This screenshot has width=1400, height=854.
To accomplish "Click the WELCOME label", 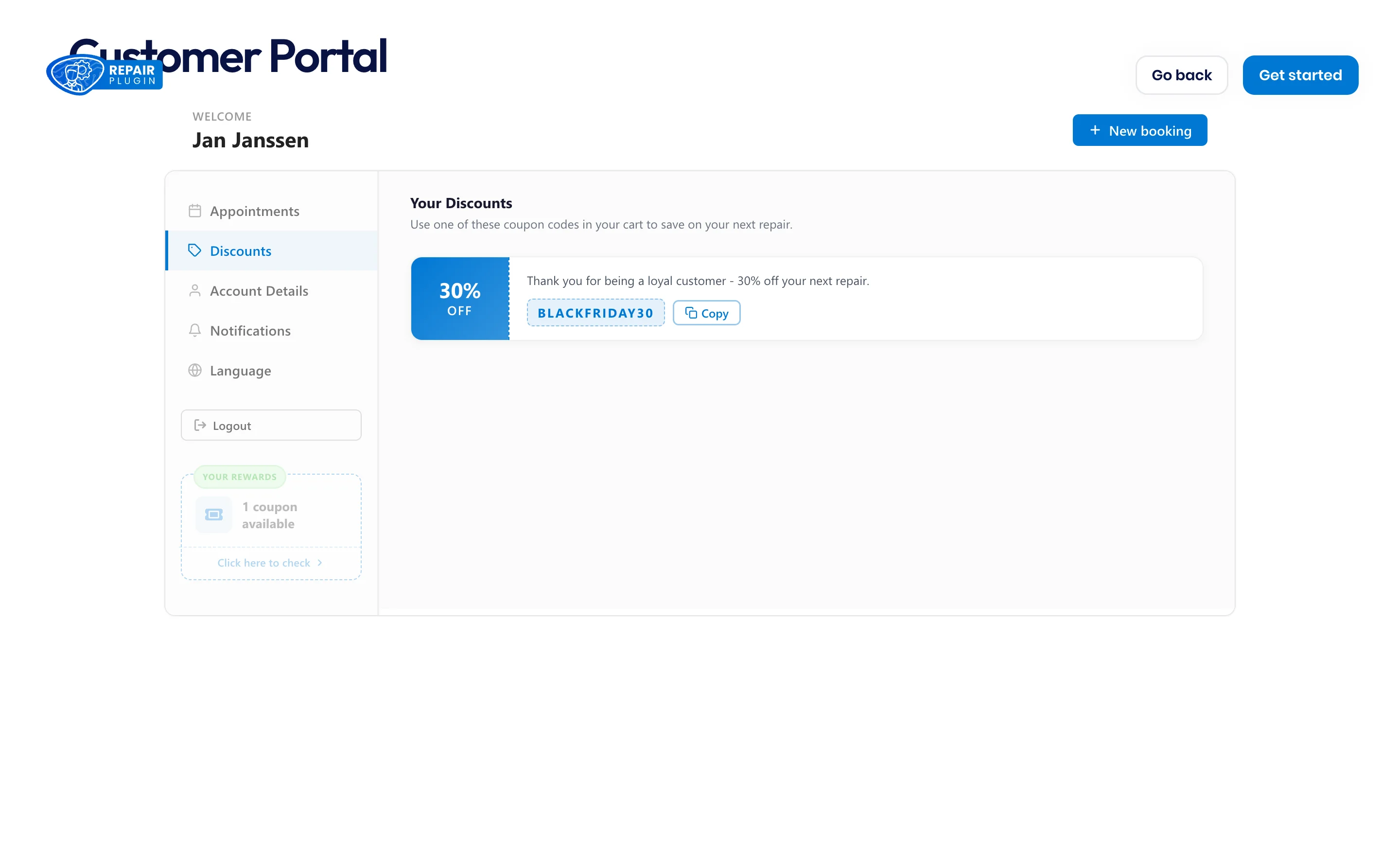I will pyautogui.click(x=222, y=117).
